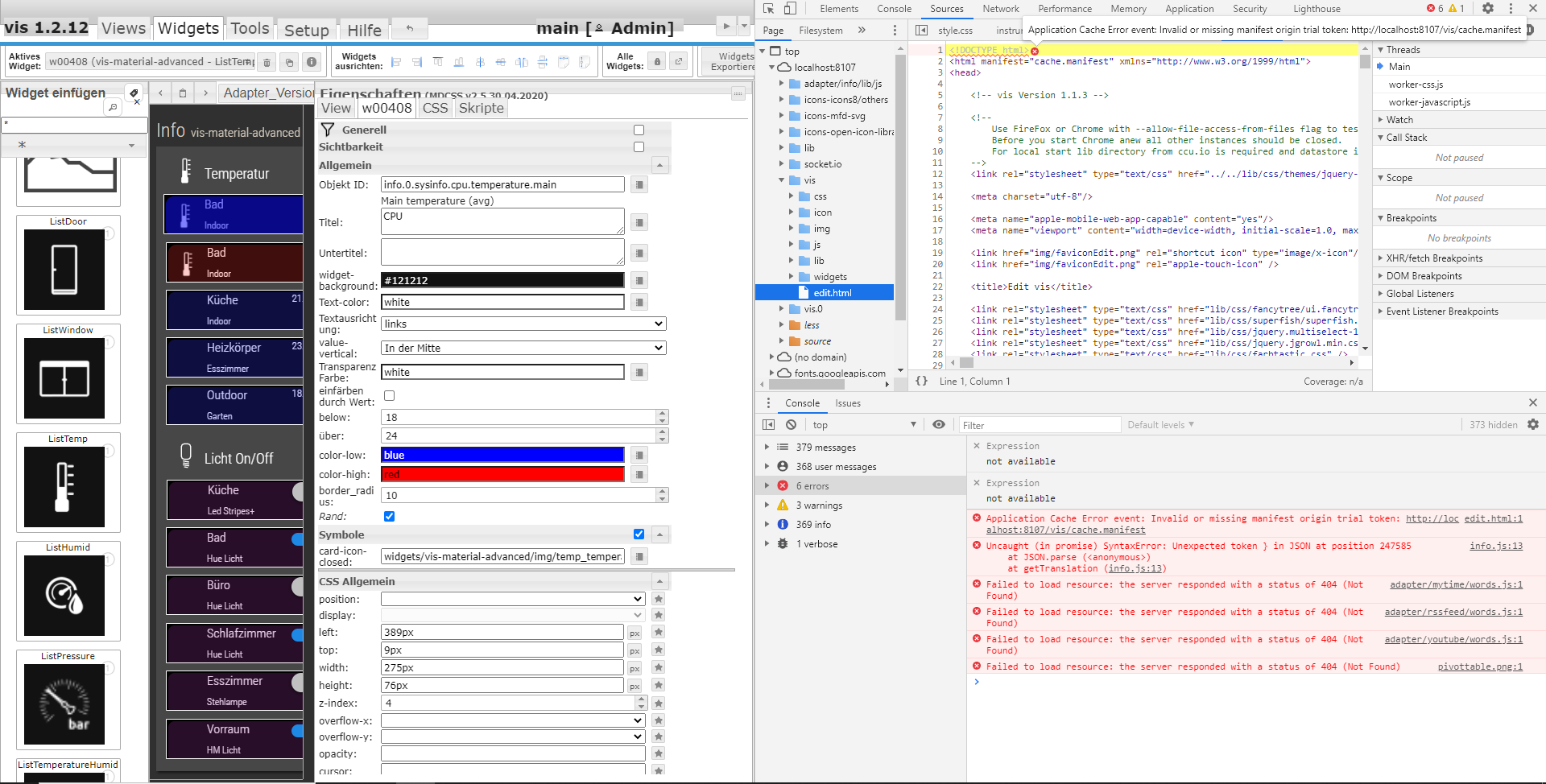Open the Textausrichtung dropdown
Viewport: 1546px width, 784px height.
click(523, 324)
